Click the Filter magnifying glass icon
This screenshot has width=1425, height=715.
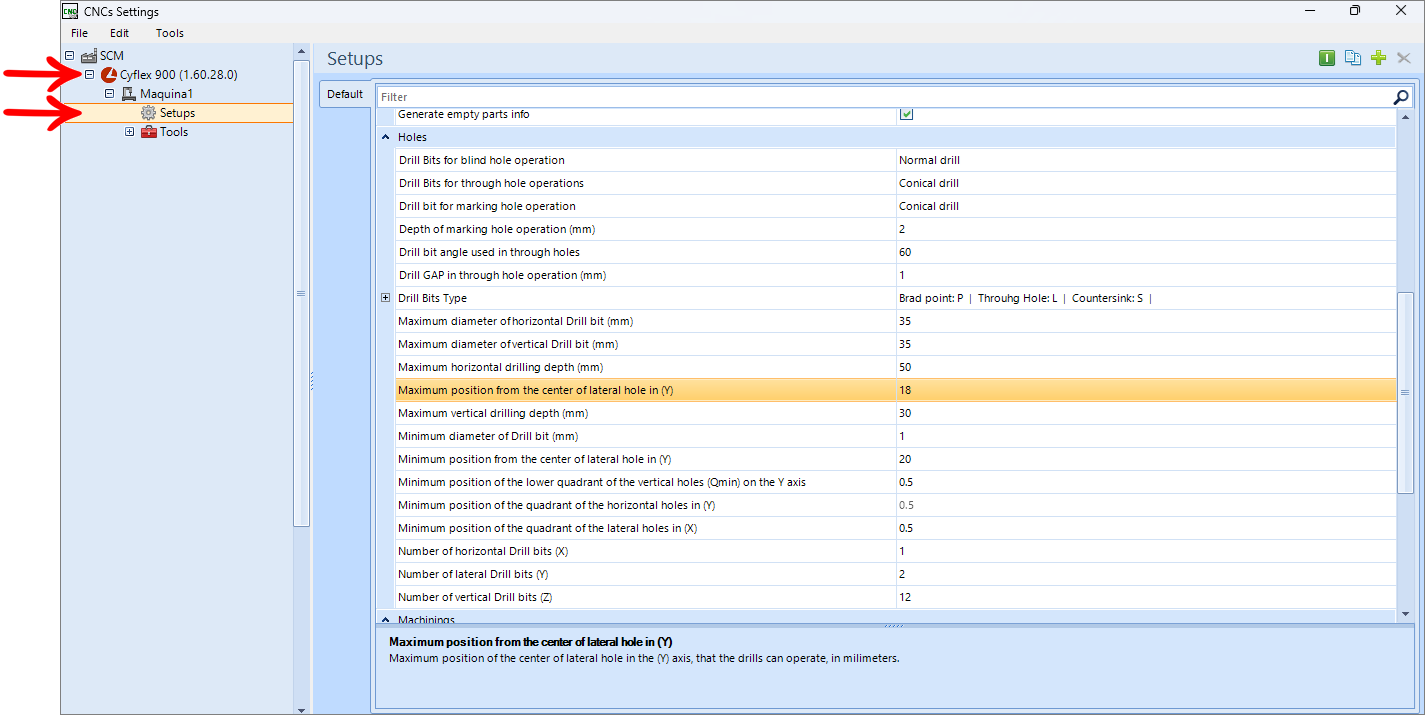click(x=1401, y=97)
